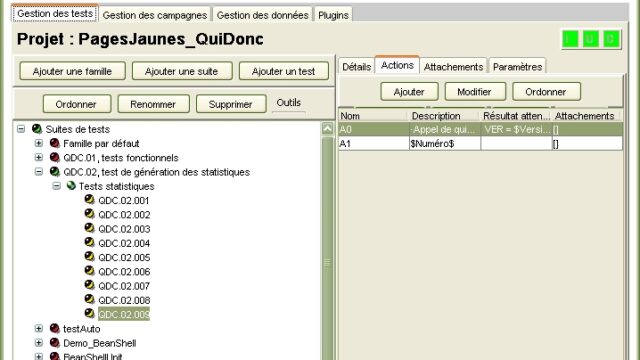Collapse the Tests statistiques suite
The width and height of the screenshot is (640, 360).
[57, 186]
